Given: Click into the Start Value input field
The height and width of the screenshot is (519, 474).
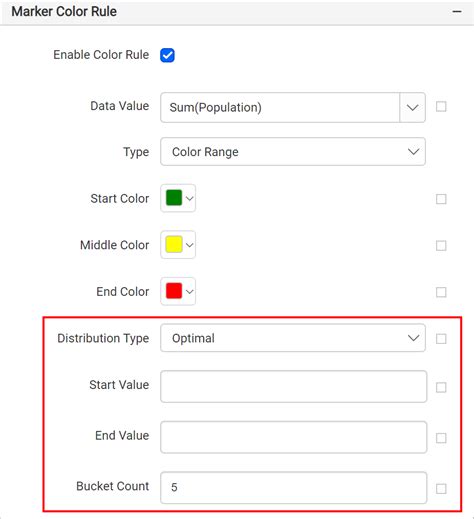Looking at the screenshot, I should point(293,386).
